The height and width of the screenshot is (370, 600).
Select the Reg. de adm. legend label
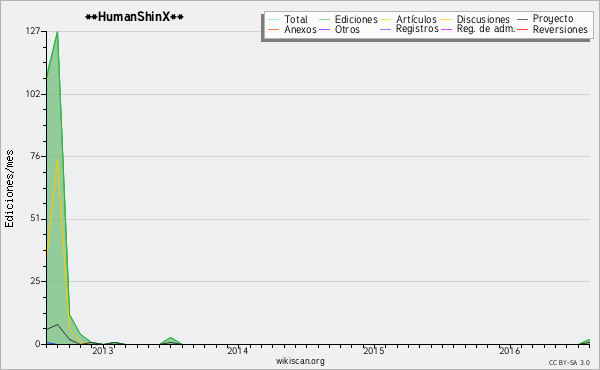coord(486,29)
